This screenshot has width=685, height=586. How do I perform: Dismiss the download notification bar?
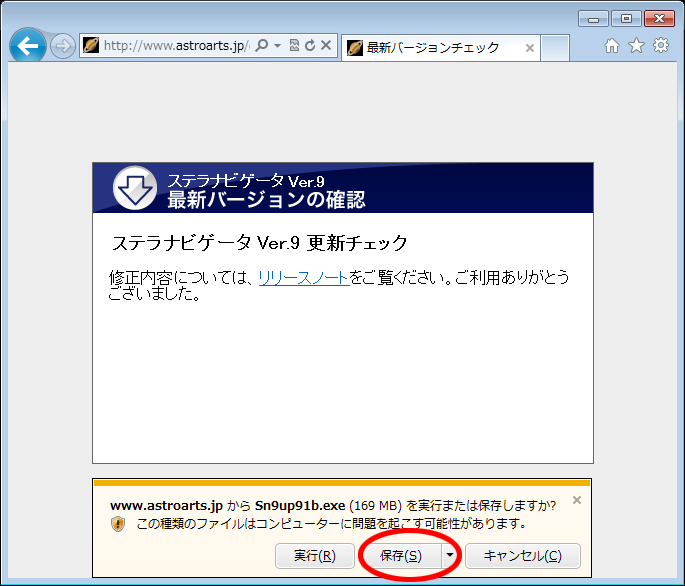click(x=577, y=500)
